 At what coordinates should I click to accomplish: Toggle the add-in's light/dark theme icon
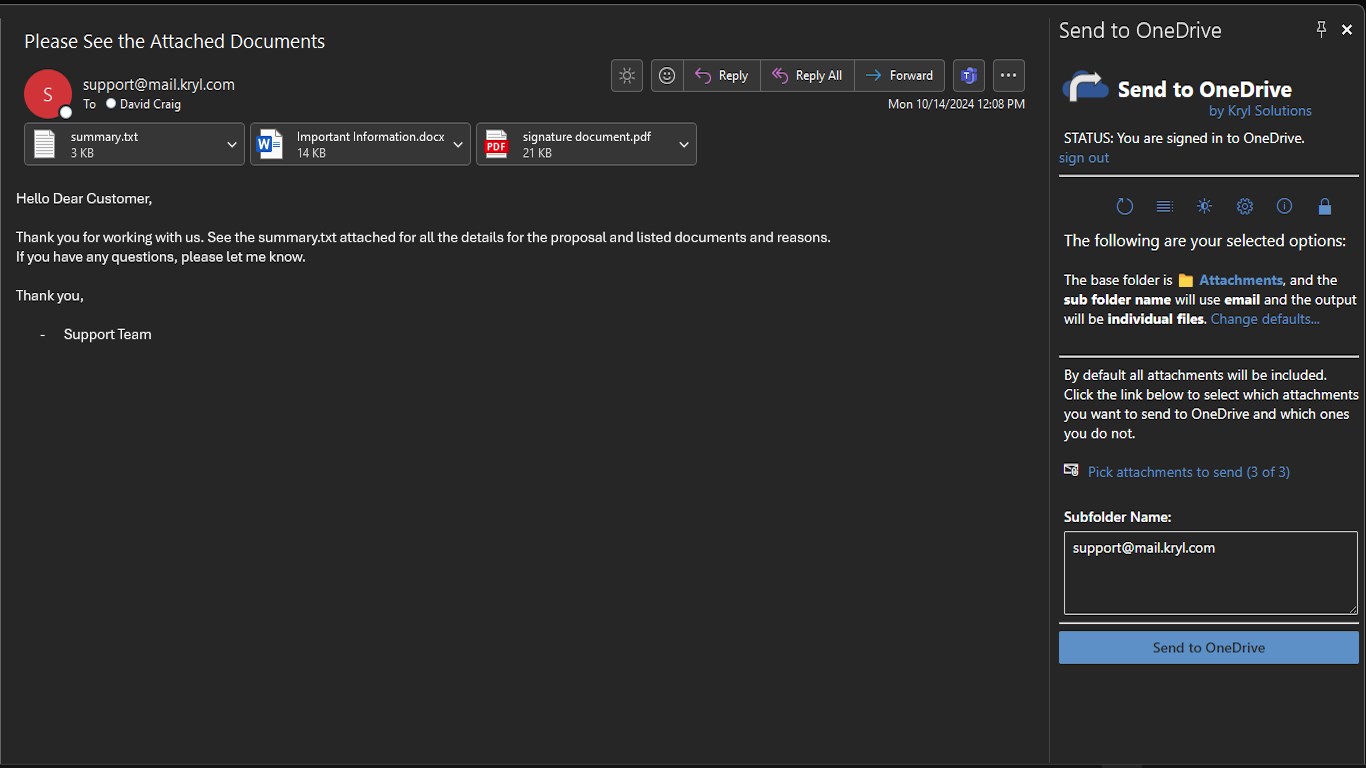tap(1205, 207)
